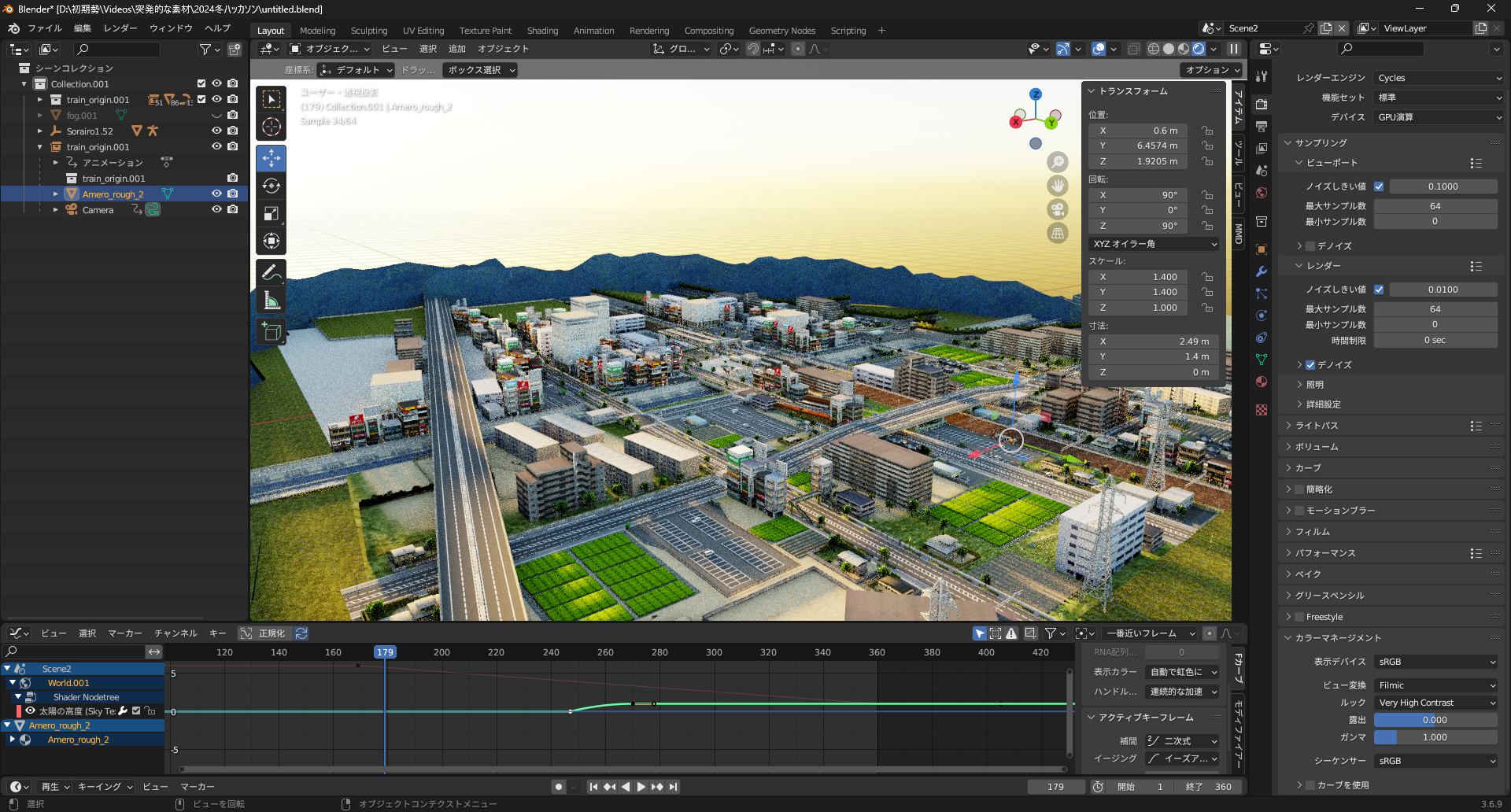Adjust the exposure 0.000 slider
Image resolution: width=1511 pixels, height=812 pixels.
coord(1435,720)
